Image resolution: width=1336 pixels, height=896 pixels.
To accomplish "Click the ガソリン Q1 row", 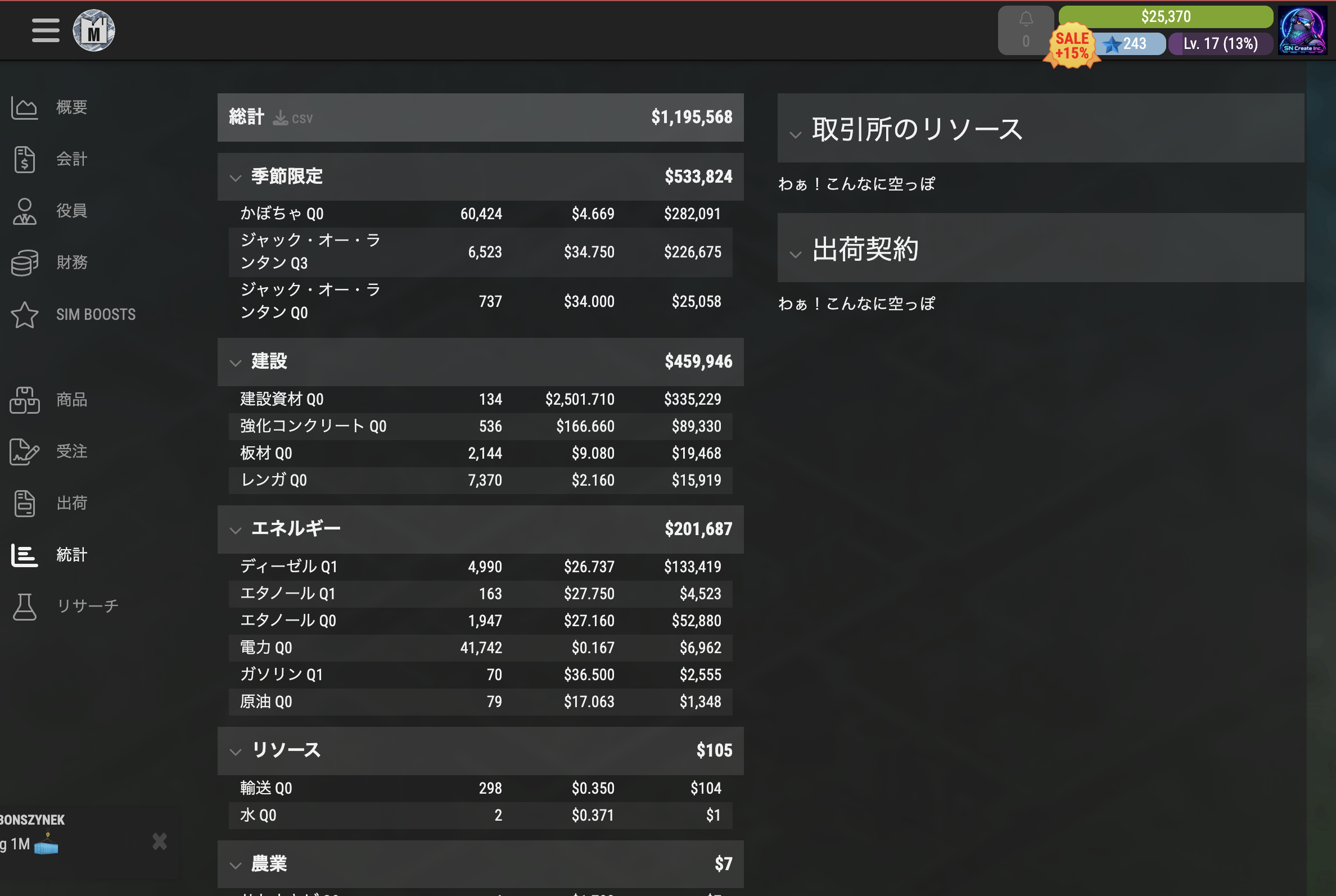I will 480,675.
